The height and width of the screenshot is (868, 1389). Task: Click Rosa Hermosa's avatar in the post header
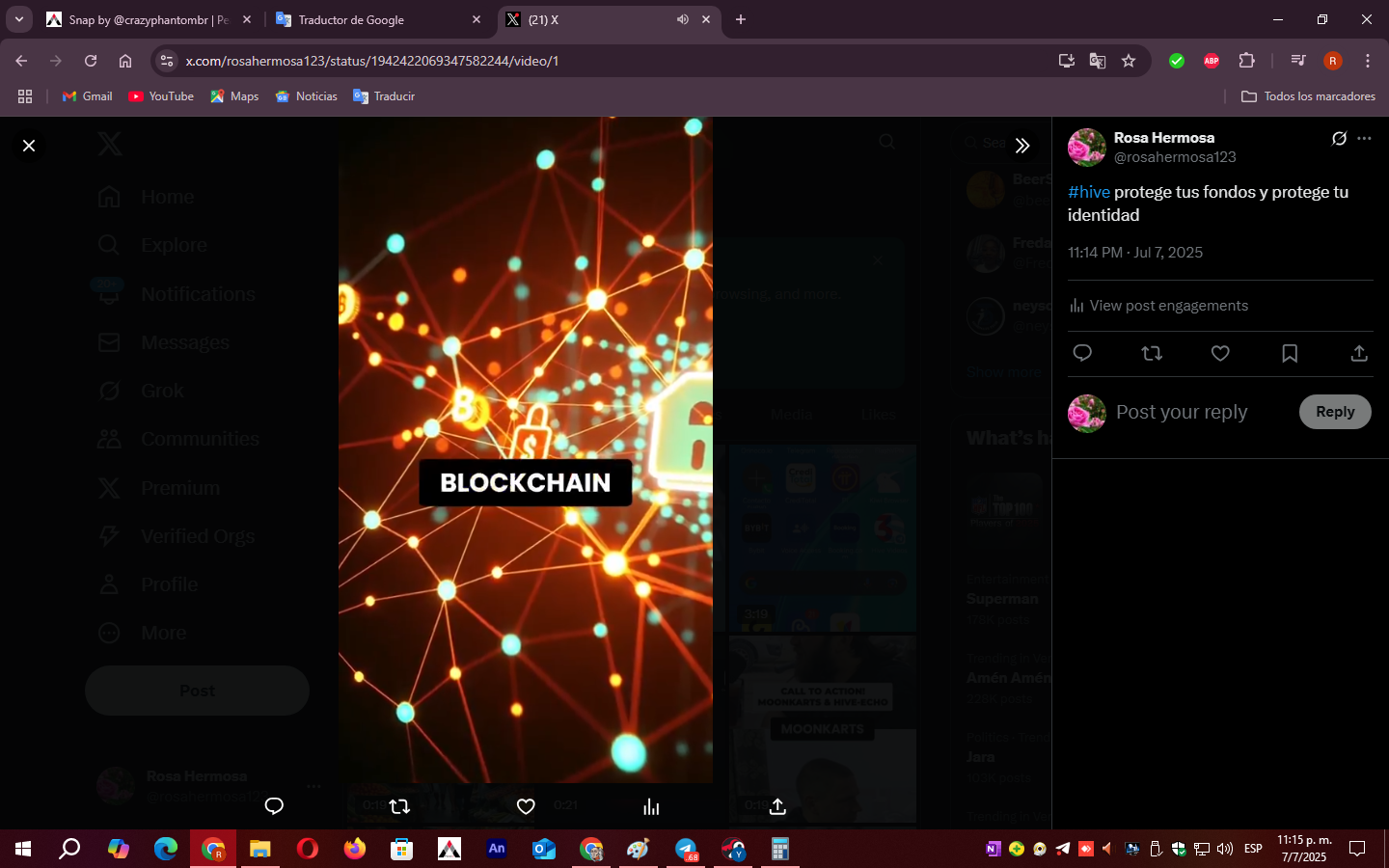pyautogui.click(x=1087, y=148)
